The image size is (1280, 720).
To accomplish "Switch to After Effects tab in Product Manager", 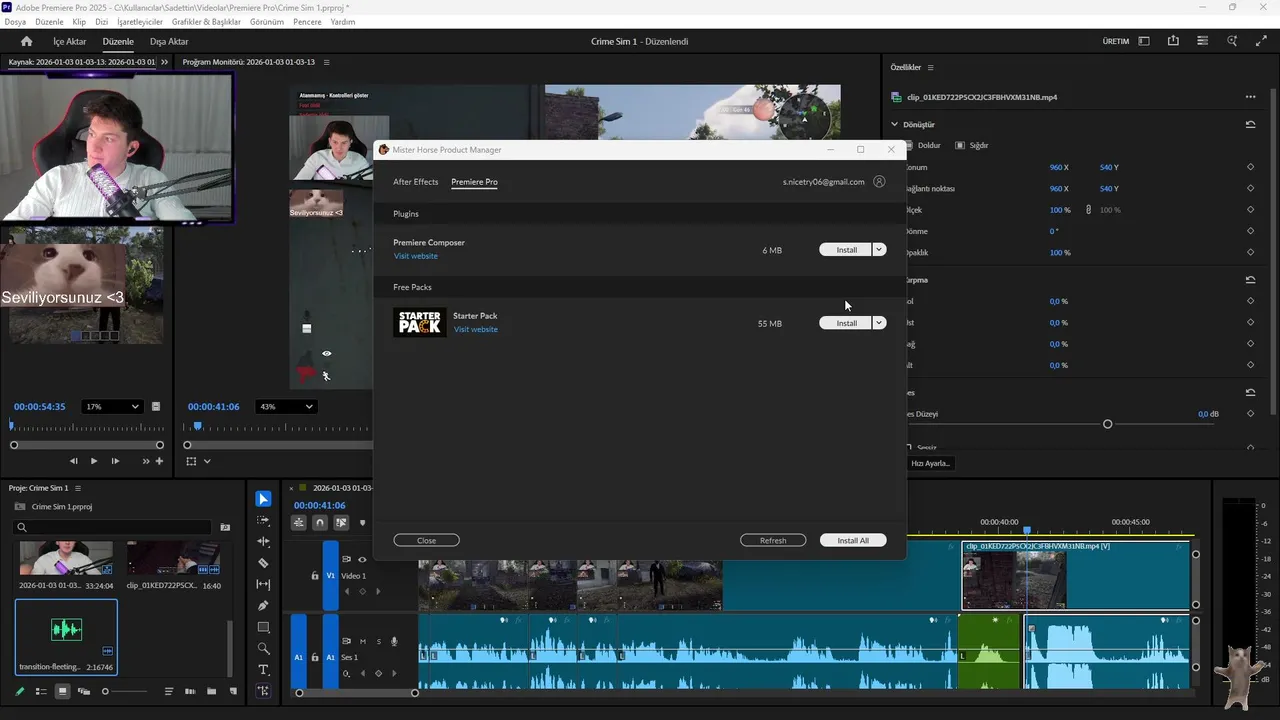I will pyautogui.click(x=416, y=182).
